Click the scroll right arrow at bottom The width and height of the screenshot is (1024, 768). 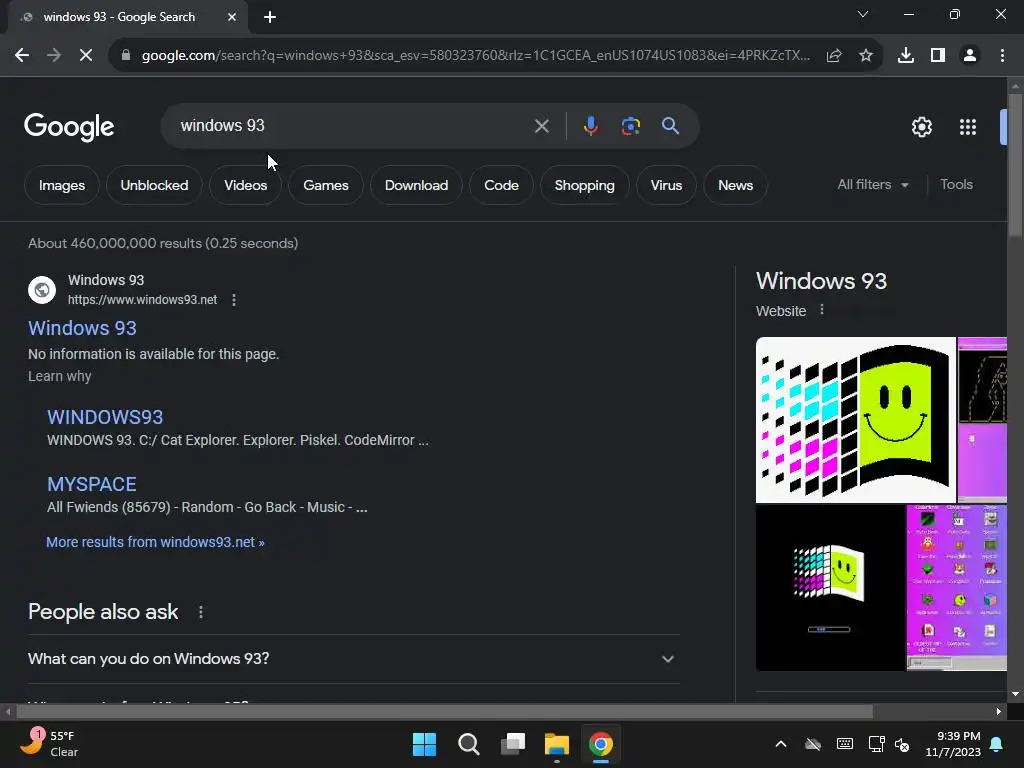click(999, 711)
